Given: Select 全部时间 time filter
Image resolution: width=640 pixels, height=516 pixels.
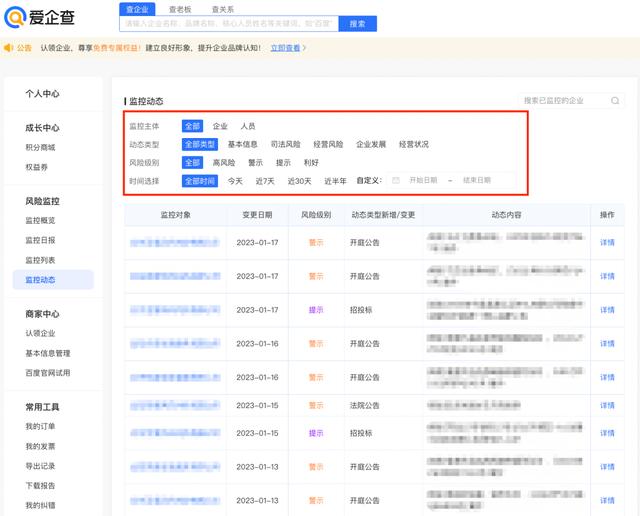Looking at the screenshot, I should click(x=200, y=181).
